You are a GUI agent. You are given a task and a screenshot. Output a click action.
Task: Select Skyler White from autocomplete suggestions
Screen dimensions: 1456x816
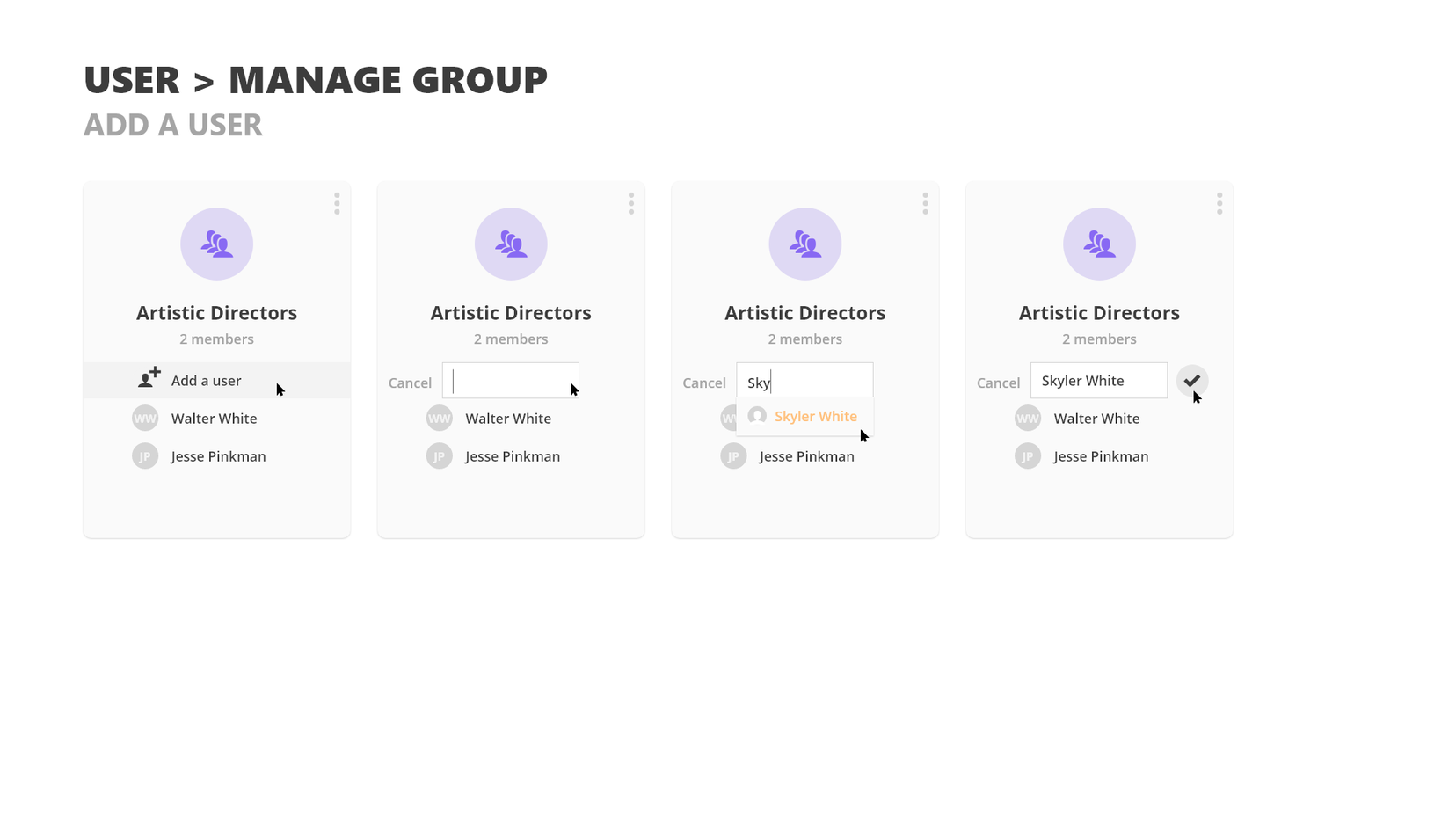814,417
